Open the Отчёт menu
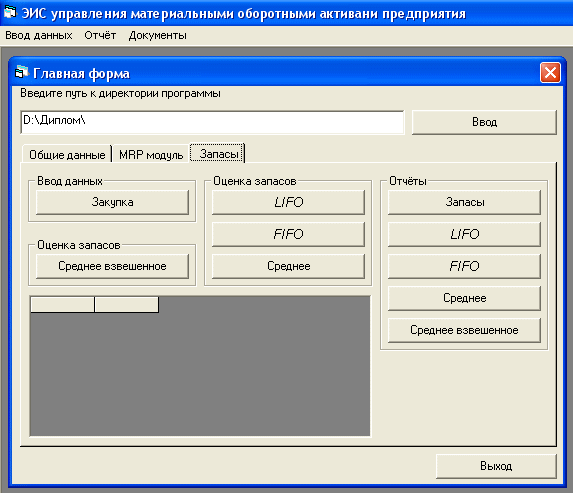 100,35
